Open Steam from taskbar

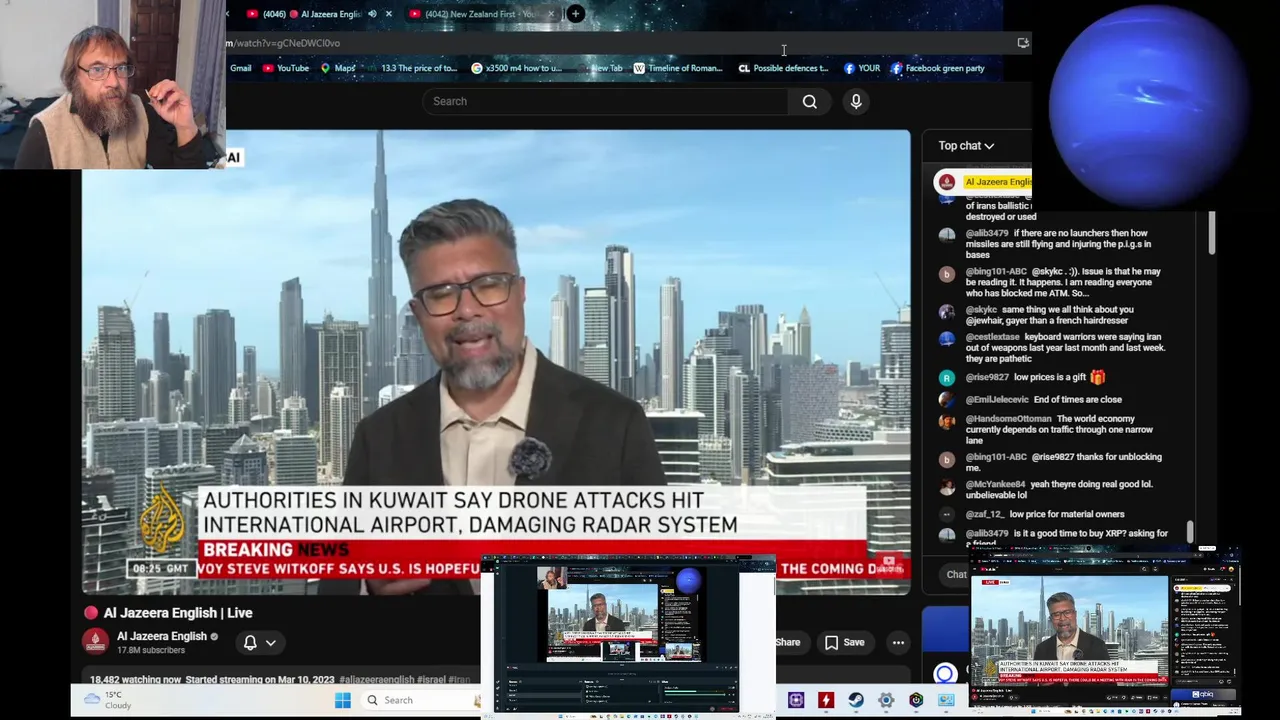pyautogui.click(x=856, y=700)
